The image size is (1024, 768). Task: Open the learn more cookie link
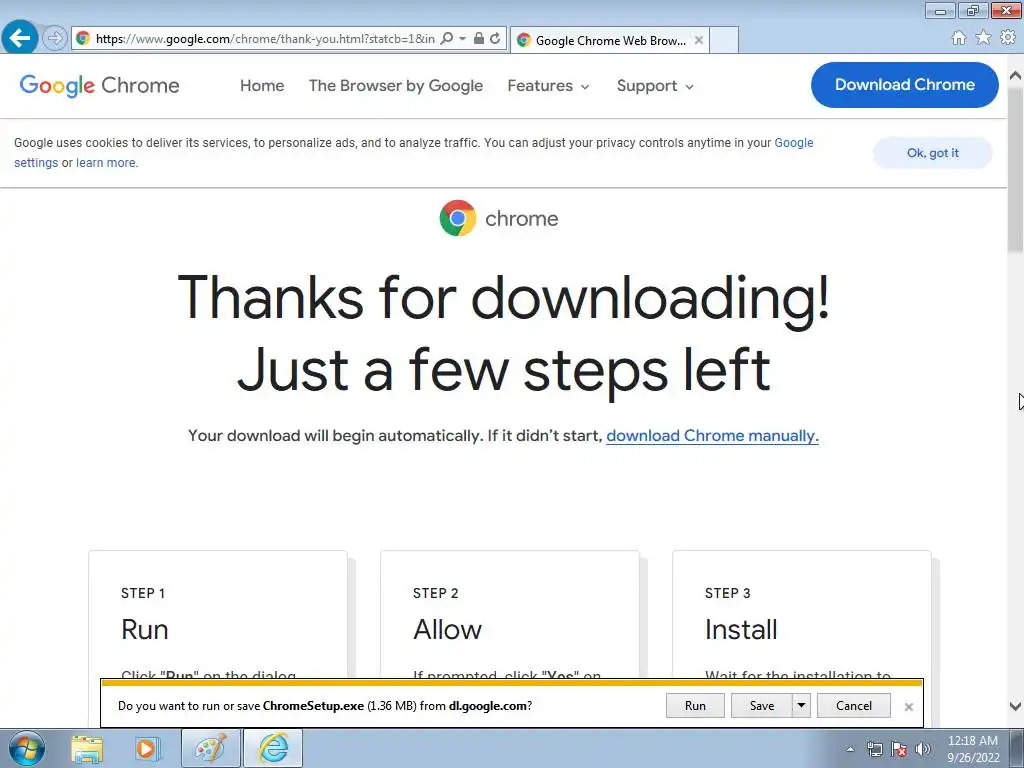[x=106, y=163]
